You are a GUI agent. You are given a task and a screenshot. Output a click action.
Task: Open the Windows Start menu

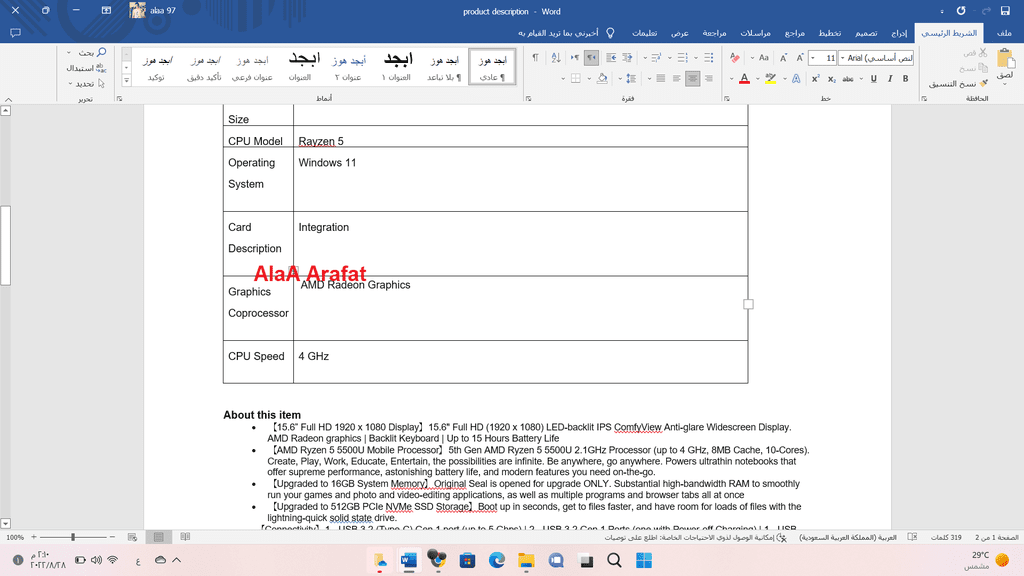[644, 560]
